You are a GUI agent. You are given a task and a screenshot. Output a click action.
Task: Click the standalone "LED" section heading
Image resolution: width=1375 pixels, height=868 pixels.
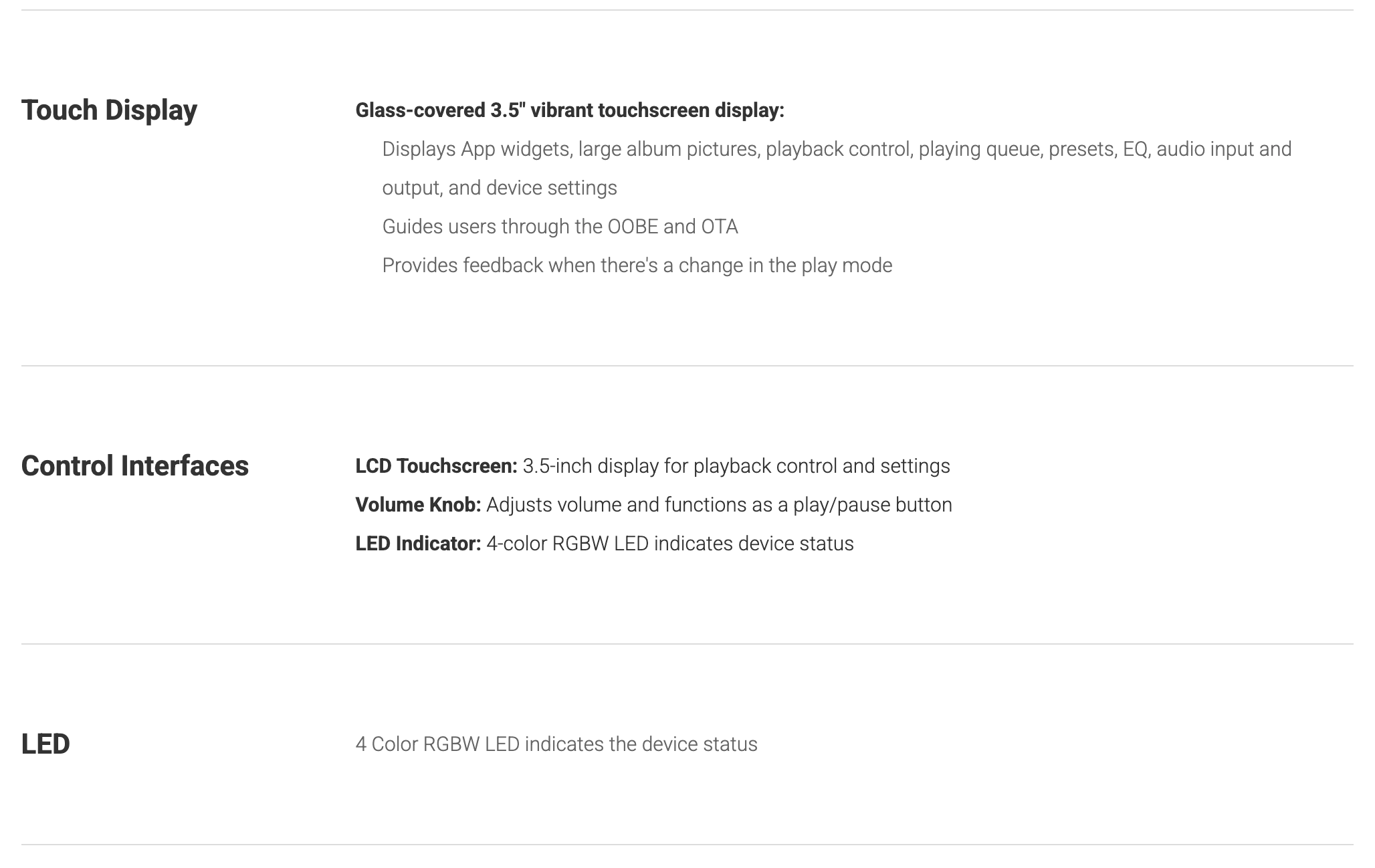pyautogui.click(x=45, y=744)
